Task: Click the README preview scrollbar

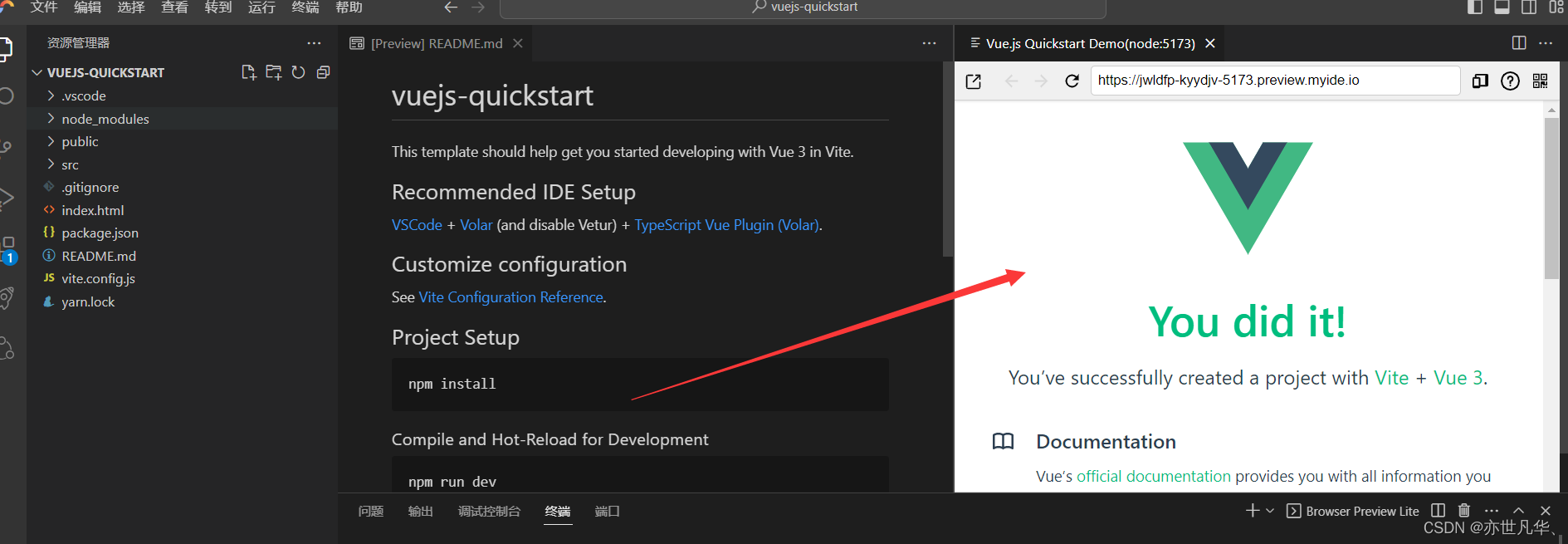Action: [x=948, y=159]
